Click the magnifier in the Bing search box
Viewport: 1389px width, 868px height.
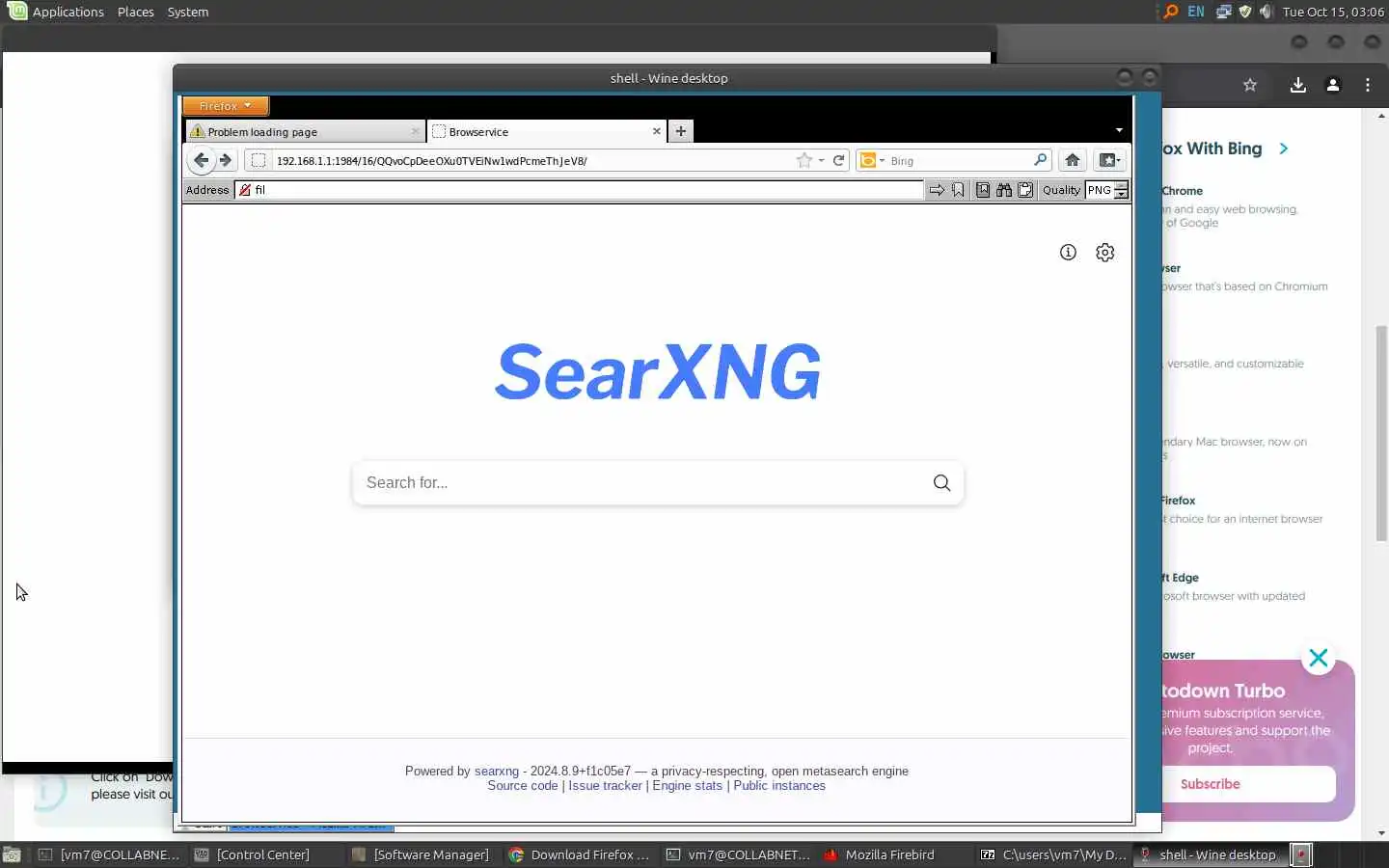pos(1040,160)
